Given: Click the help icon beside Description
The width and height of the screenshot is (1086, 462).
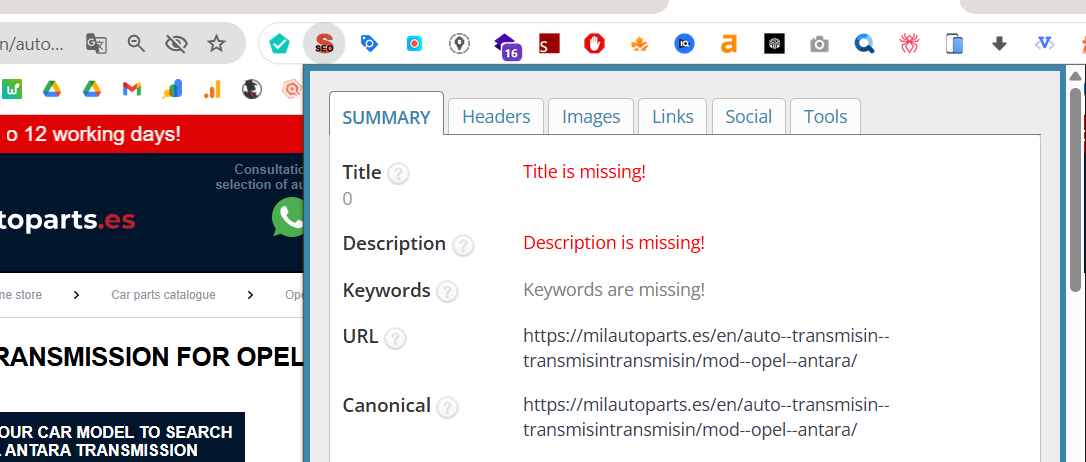Looking at the screenshot, I should click(x=463, y=245).
